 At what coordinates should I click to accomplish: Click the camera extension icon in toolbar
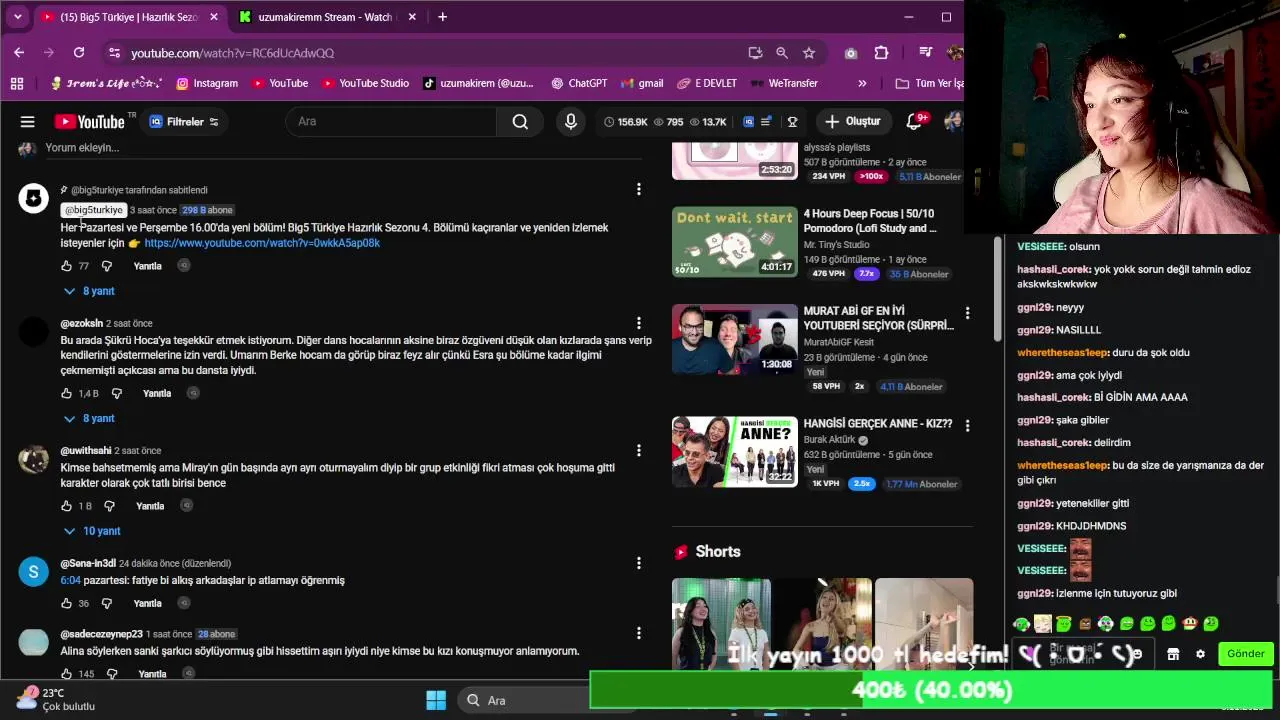click(x=851, y=53)
